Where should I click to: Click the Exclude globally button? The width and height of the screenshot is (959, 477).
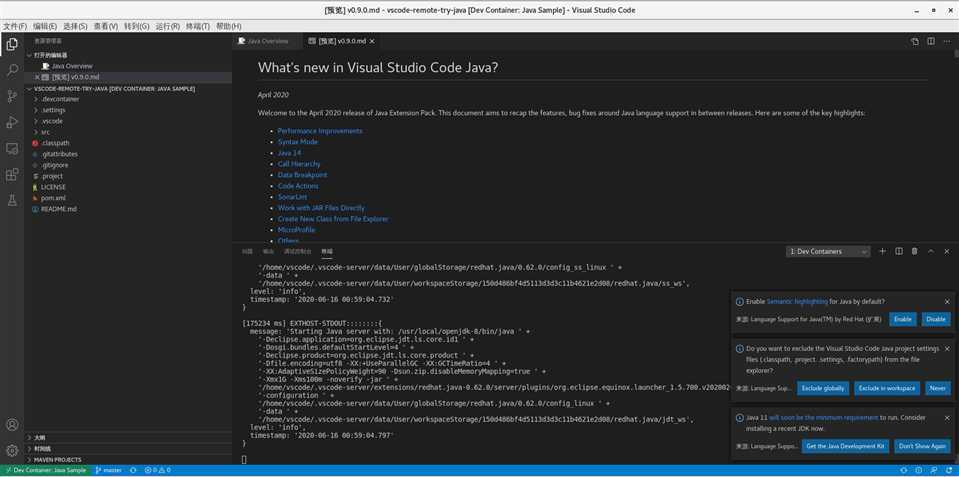tap(823, 388)
